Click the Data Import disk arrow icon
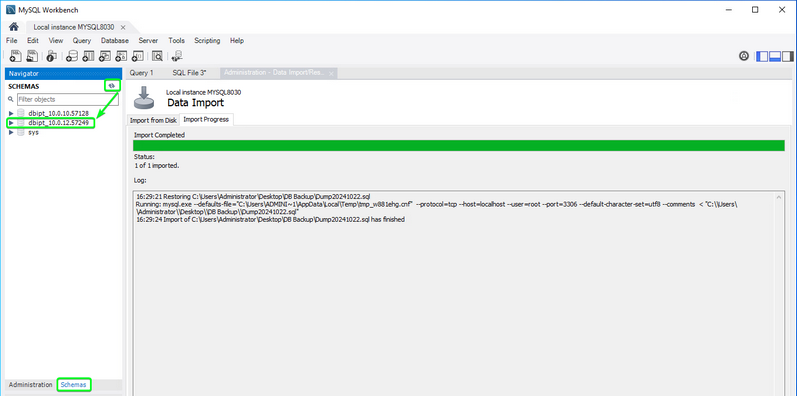The width and height of the screenshot is (797, 396). (x=144, y=98)
